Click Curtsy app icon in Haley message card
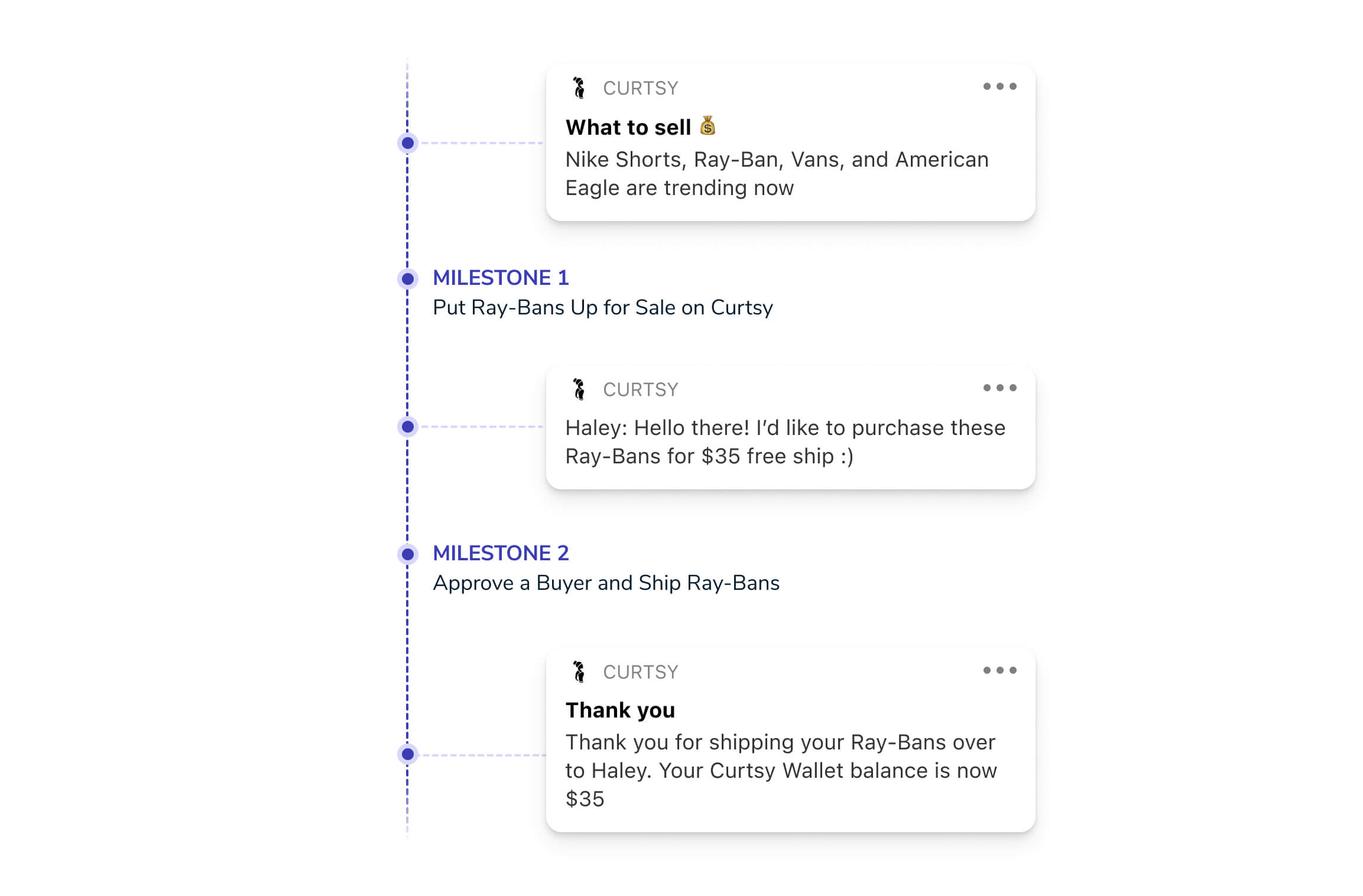Image resolution: width=1363 pixels, height=896 pixels. coord(579,389)
